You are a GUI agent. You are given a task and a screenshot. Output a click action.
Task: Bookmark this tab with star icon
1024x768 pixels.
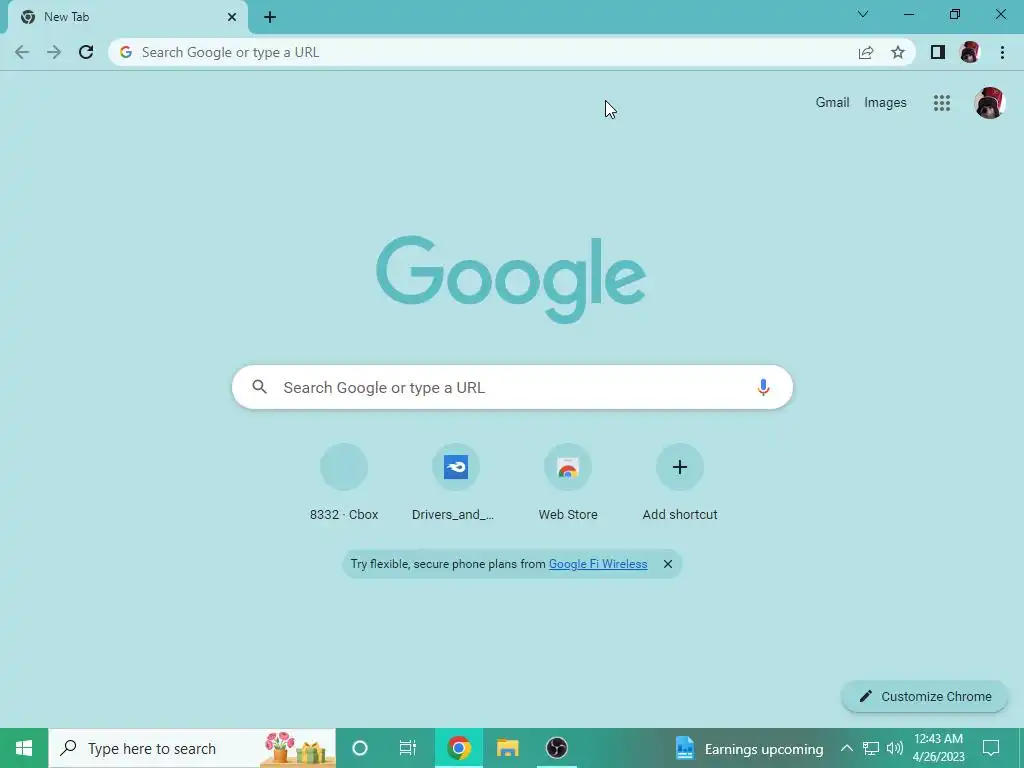pos(898,52)
